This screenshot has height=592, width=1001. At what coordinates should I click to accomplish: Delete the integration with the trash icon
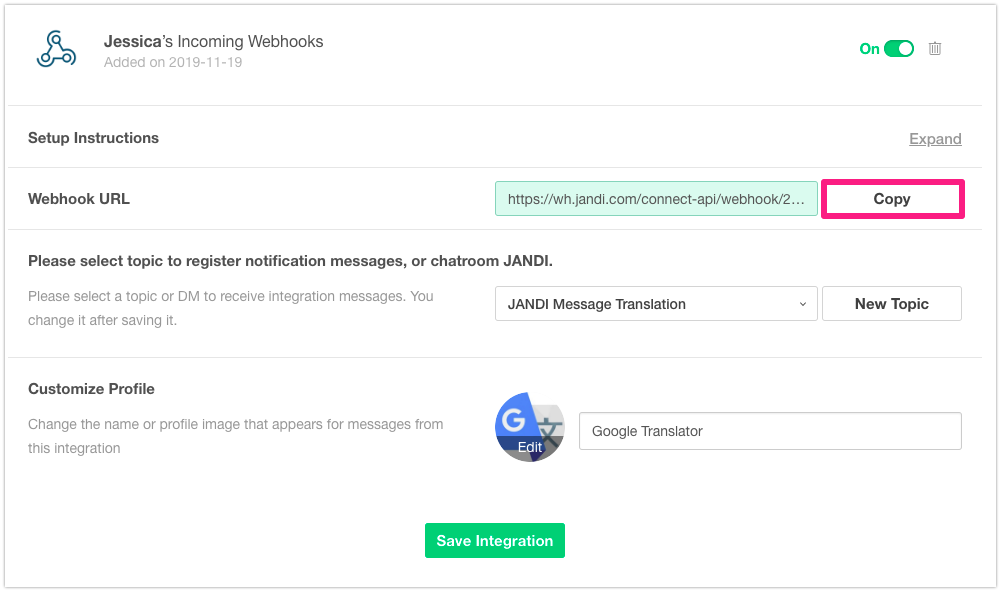[935, 48]
